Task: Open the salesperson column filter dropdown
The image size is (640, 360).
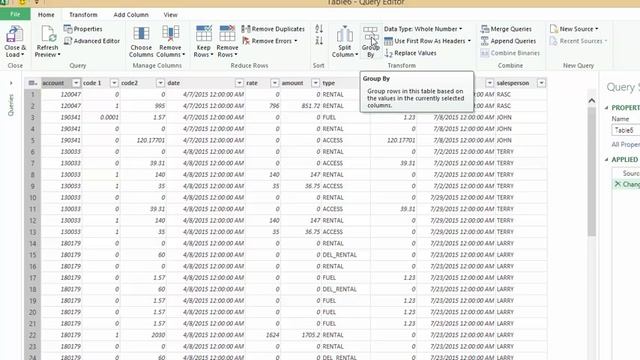Action: click(541, 83)
